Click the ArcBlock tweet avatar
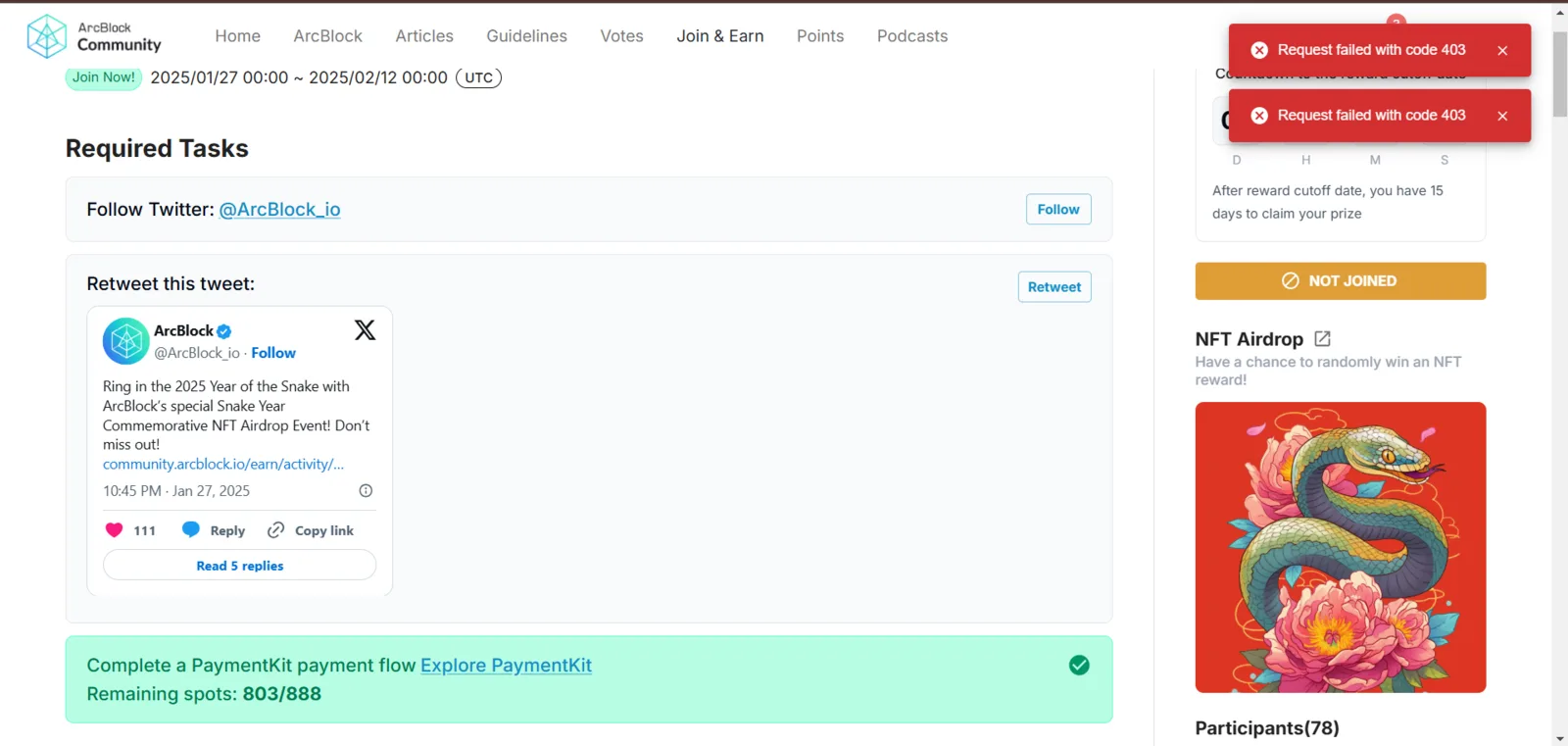 (125, 341)
